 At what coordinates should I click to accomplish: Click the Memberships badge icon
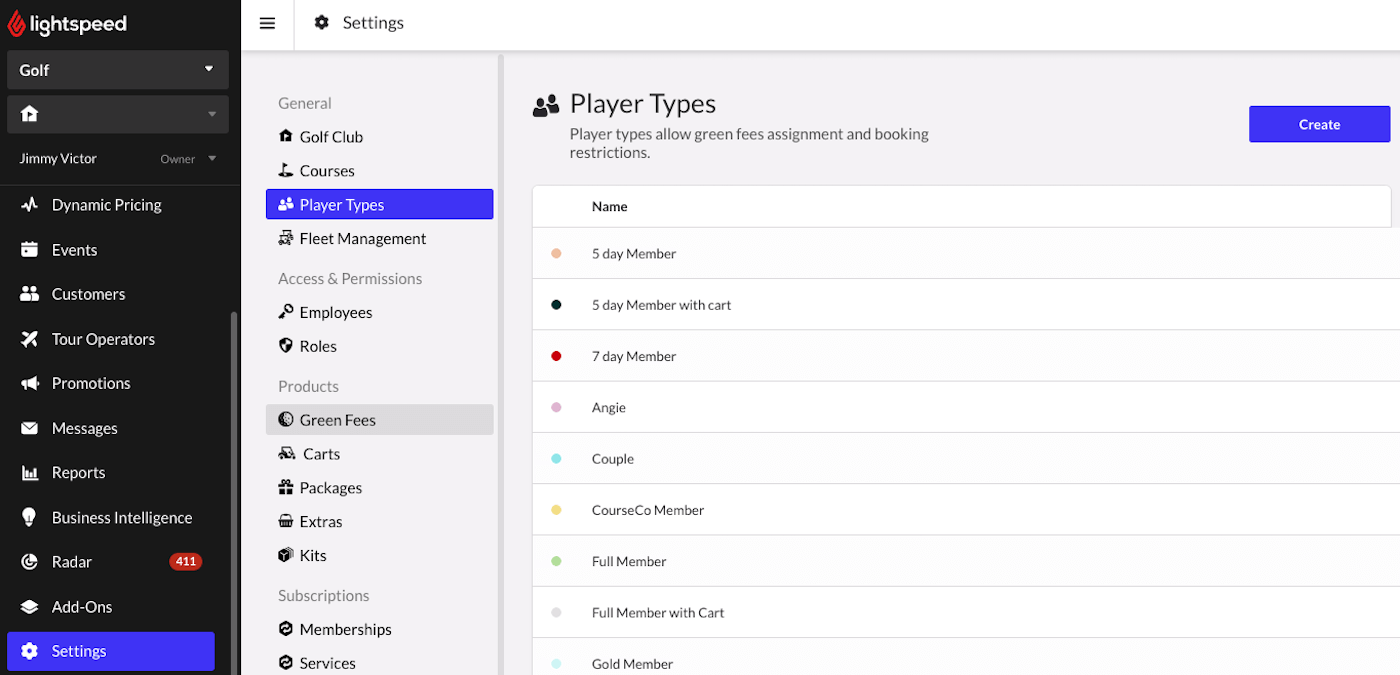click(286, 629)
